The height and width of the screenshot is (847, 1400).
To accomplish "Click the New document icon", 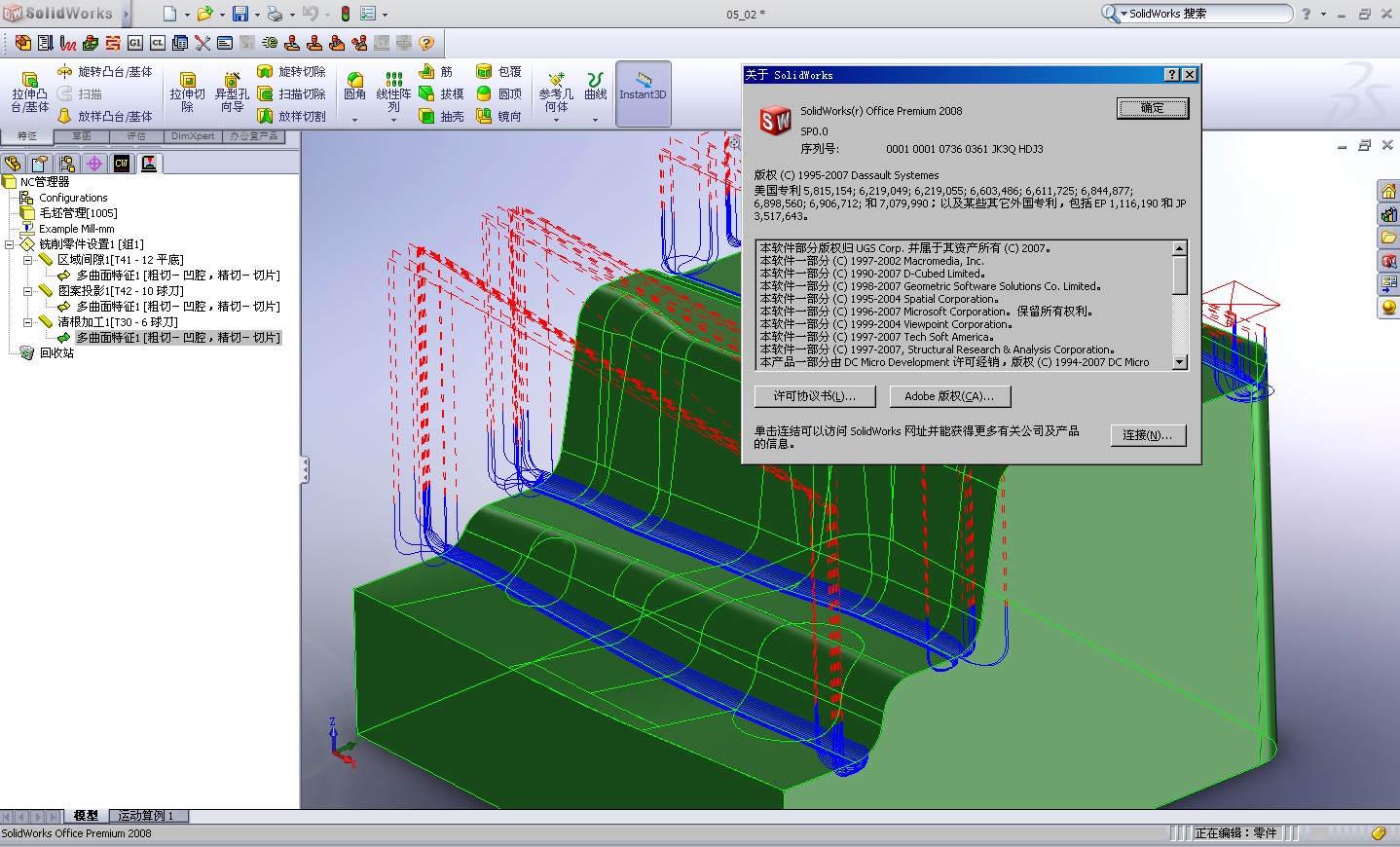I will [x=169, y=14].
